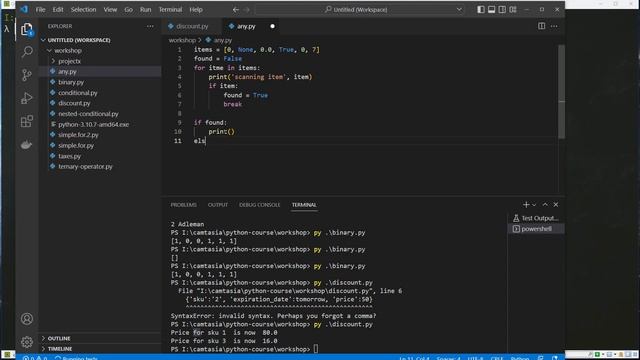Open the Help menu
The image size is (640, 360).
click(196, 9)
